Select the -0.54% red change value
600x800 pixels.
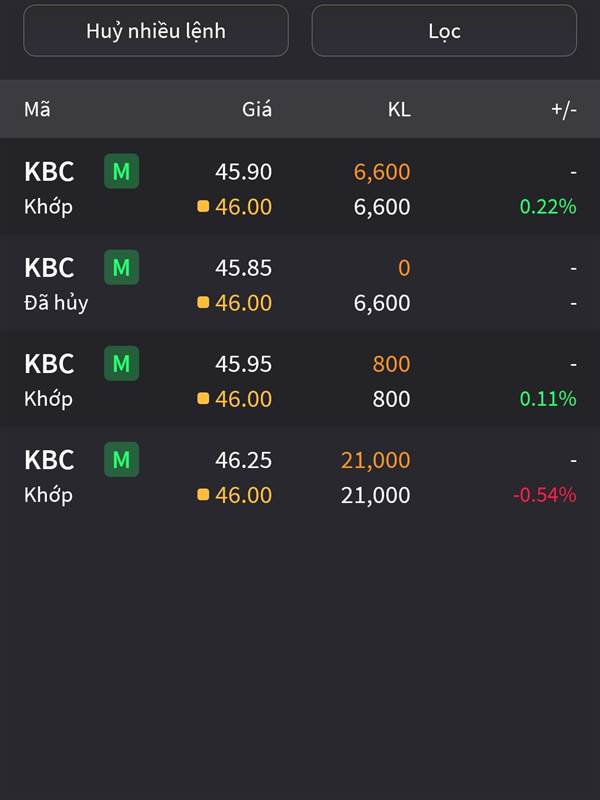click(544, 495)
